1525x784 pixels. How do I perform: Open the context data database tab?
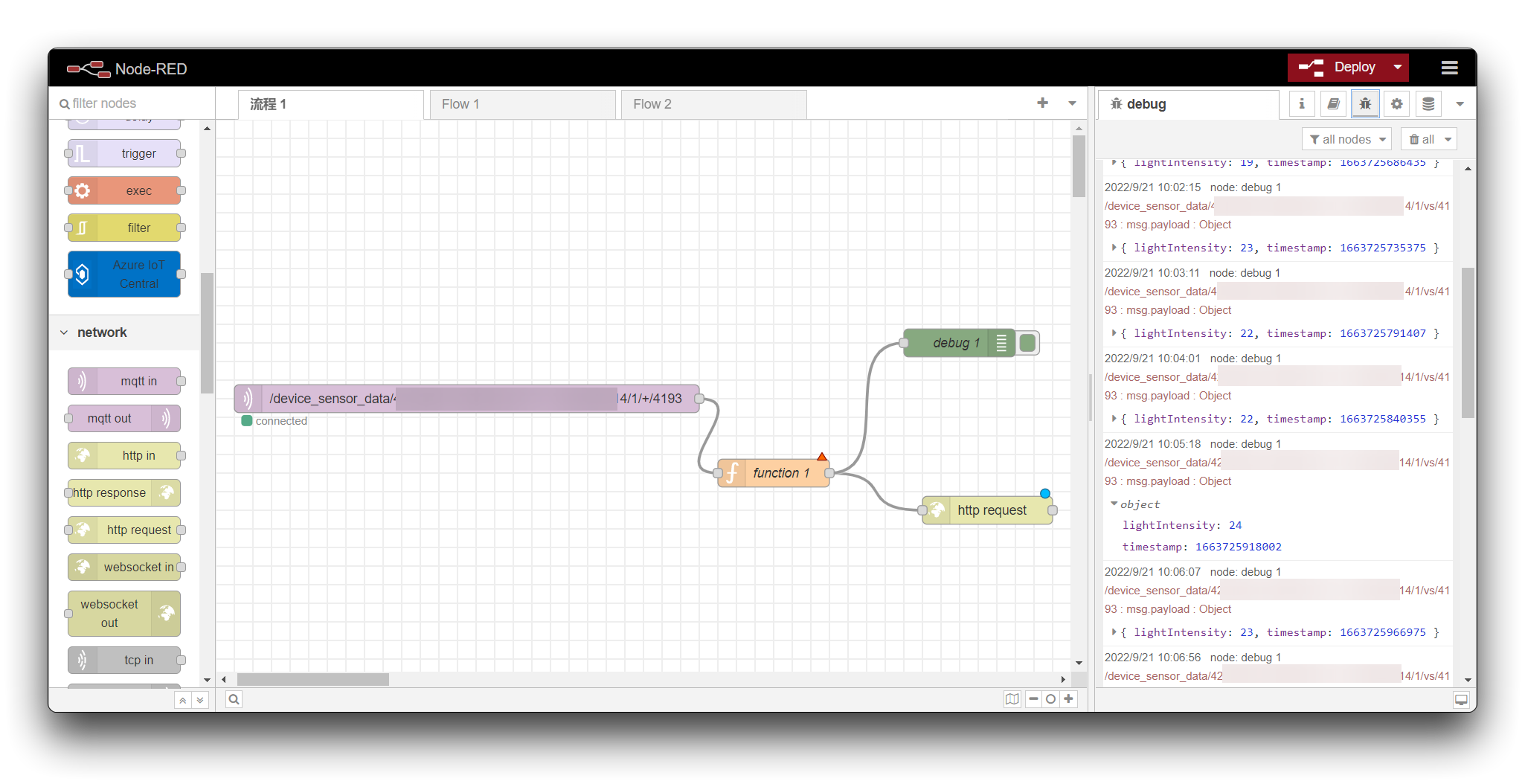tap(1428, 104)
